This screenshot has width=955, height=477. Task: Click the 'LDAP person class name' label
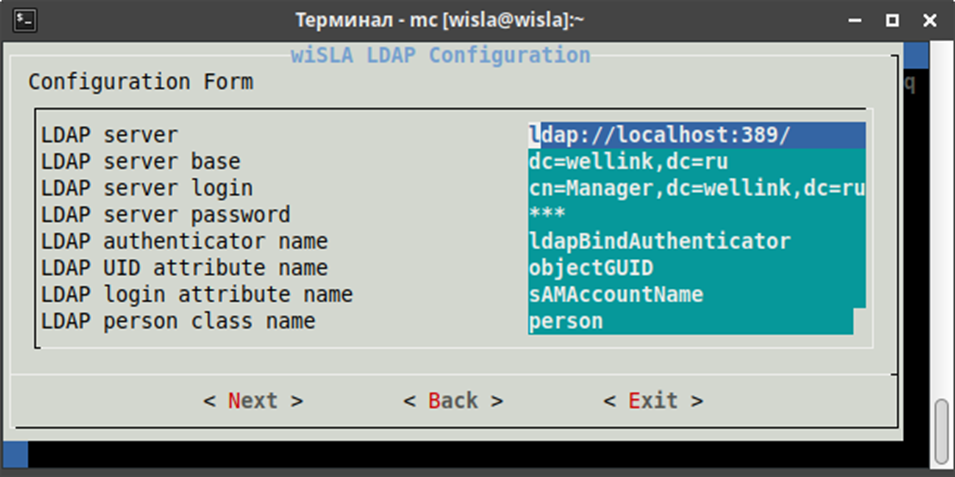click(x=178, y=321)
